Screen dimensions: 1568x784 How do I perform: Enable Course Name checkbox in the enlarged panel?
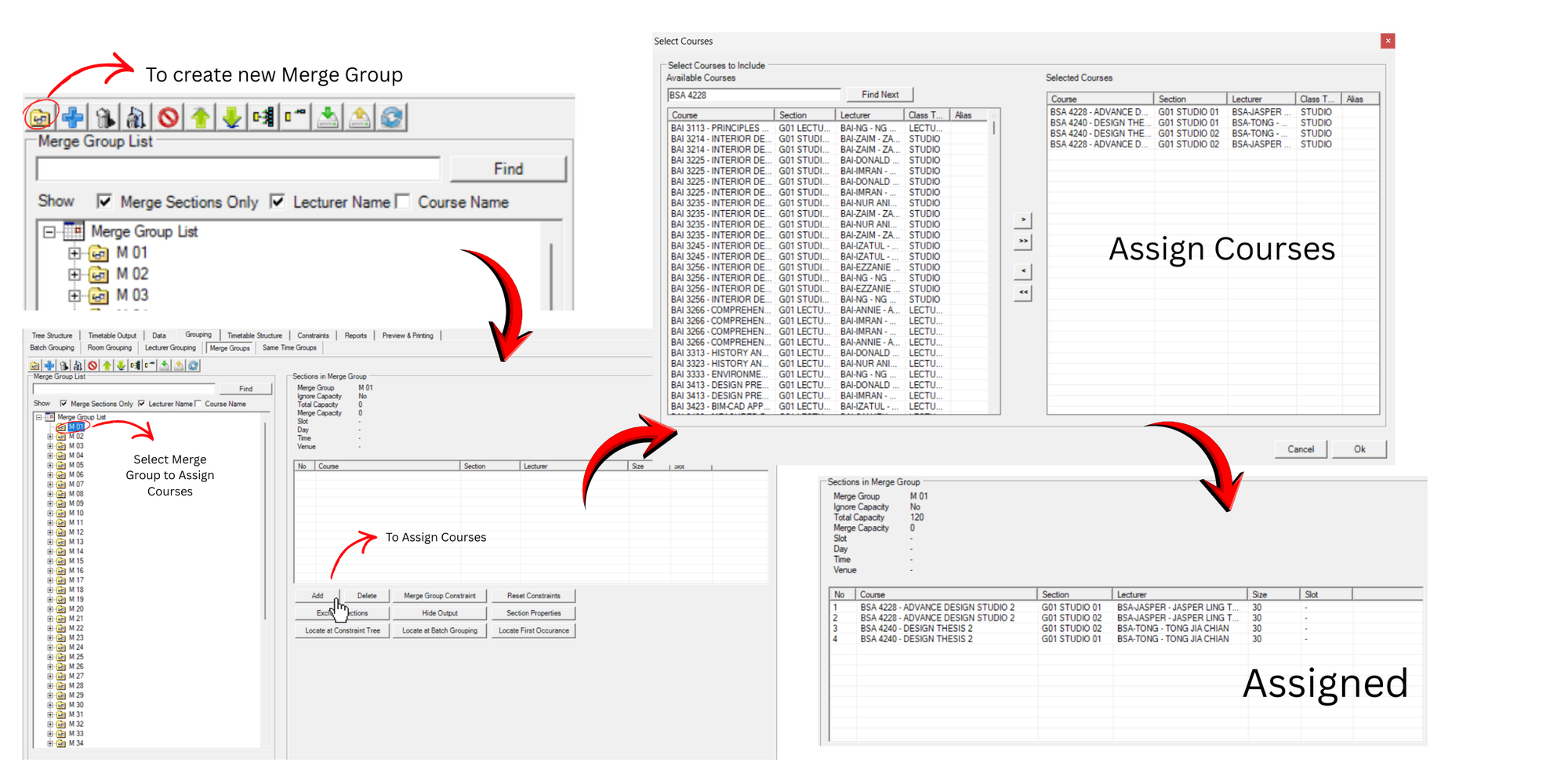click(403, 201)
